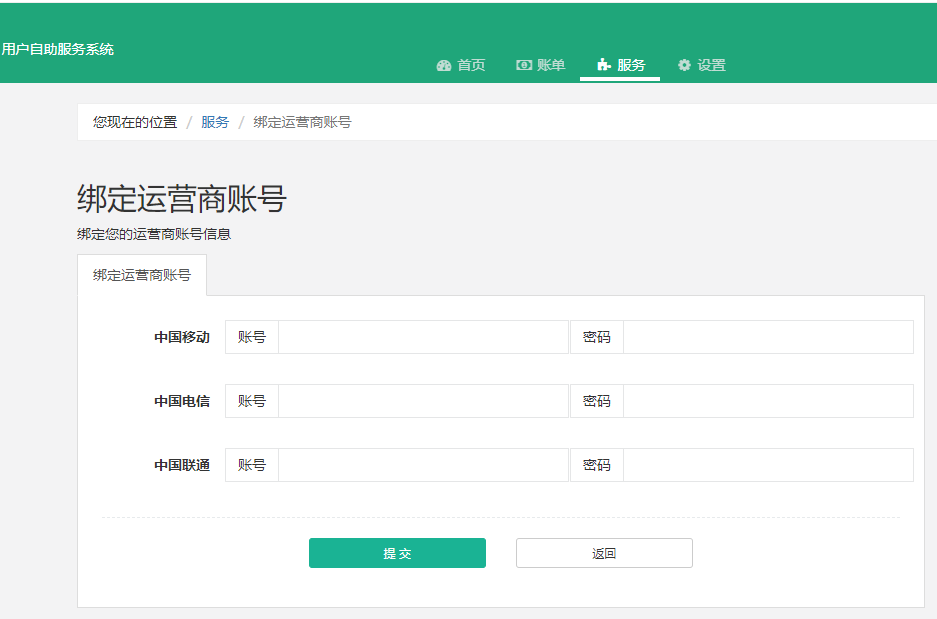Focus the 中国电信 账号 input field
This screenshot has width=937, height=619.
pos(423,401)
